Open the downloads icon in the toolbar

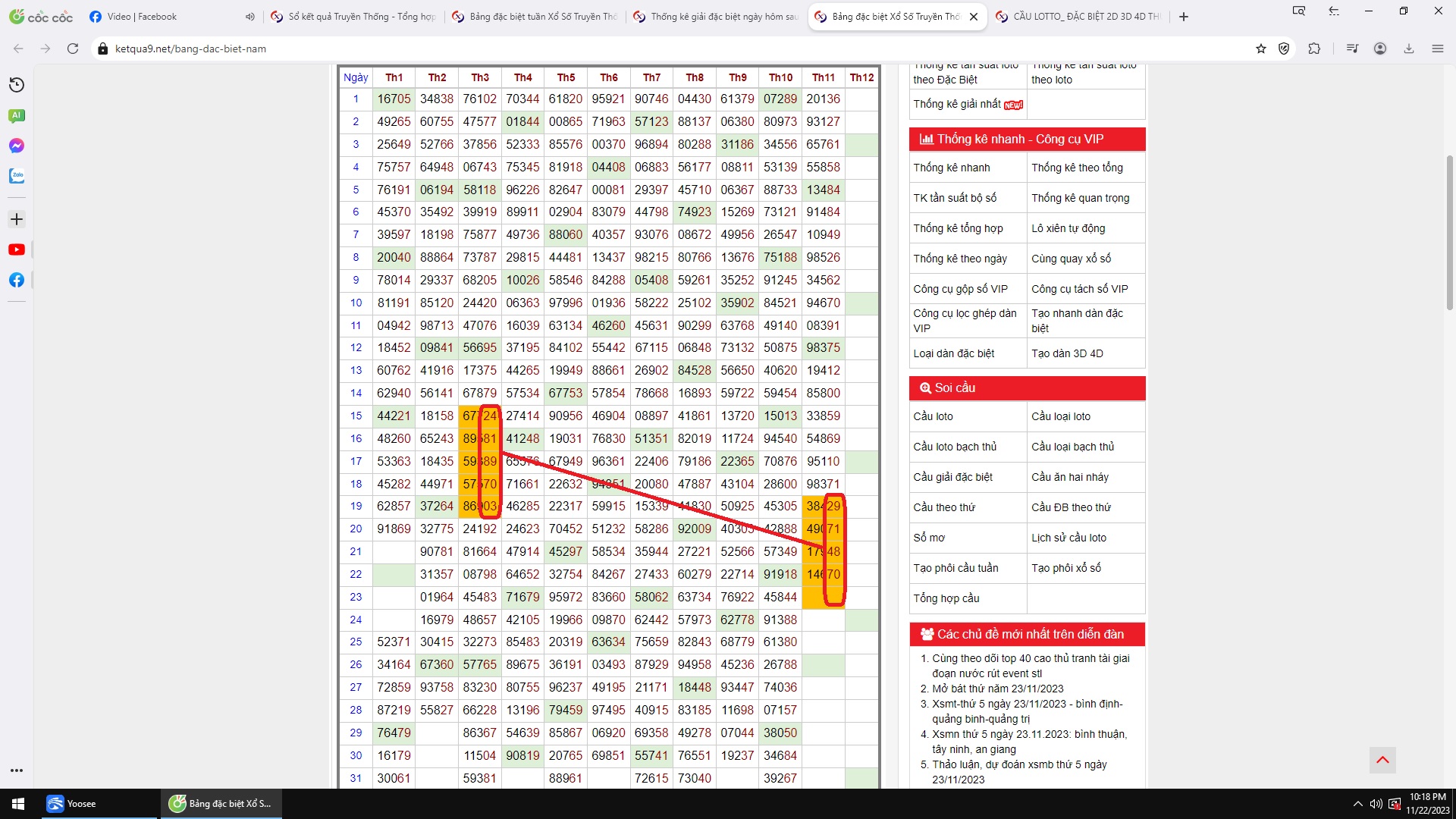[1409, 49]
